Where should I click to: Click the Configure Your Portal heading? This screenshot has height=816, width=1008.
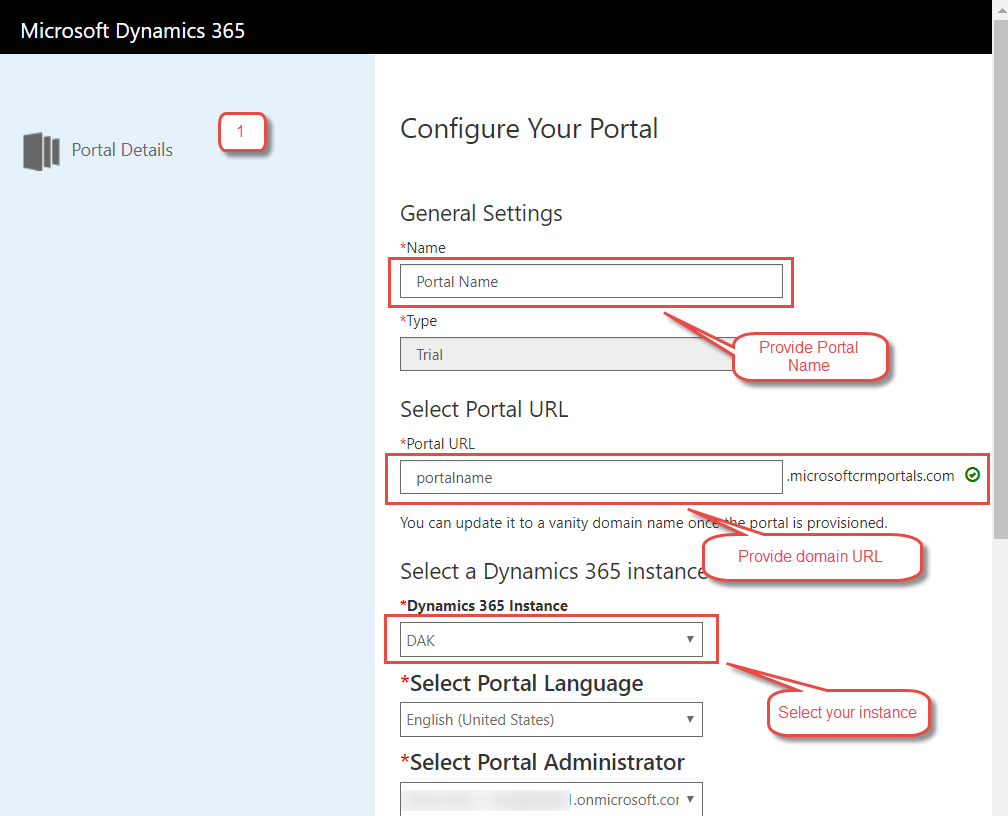pyautogui.click(x=528, y=129)
